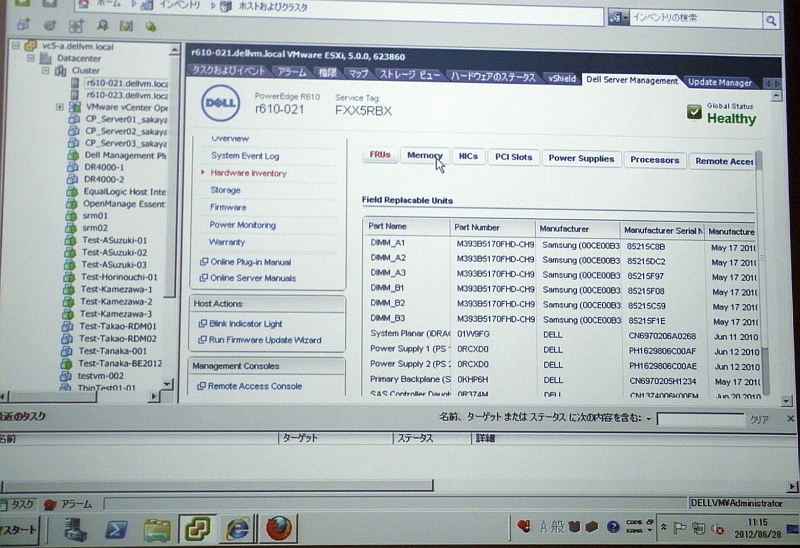Open the Memory inventory tab
800x548 pixels.
[x=424, y=156]
